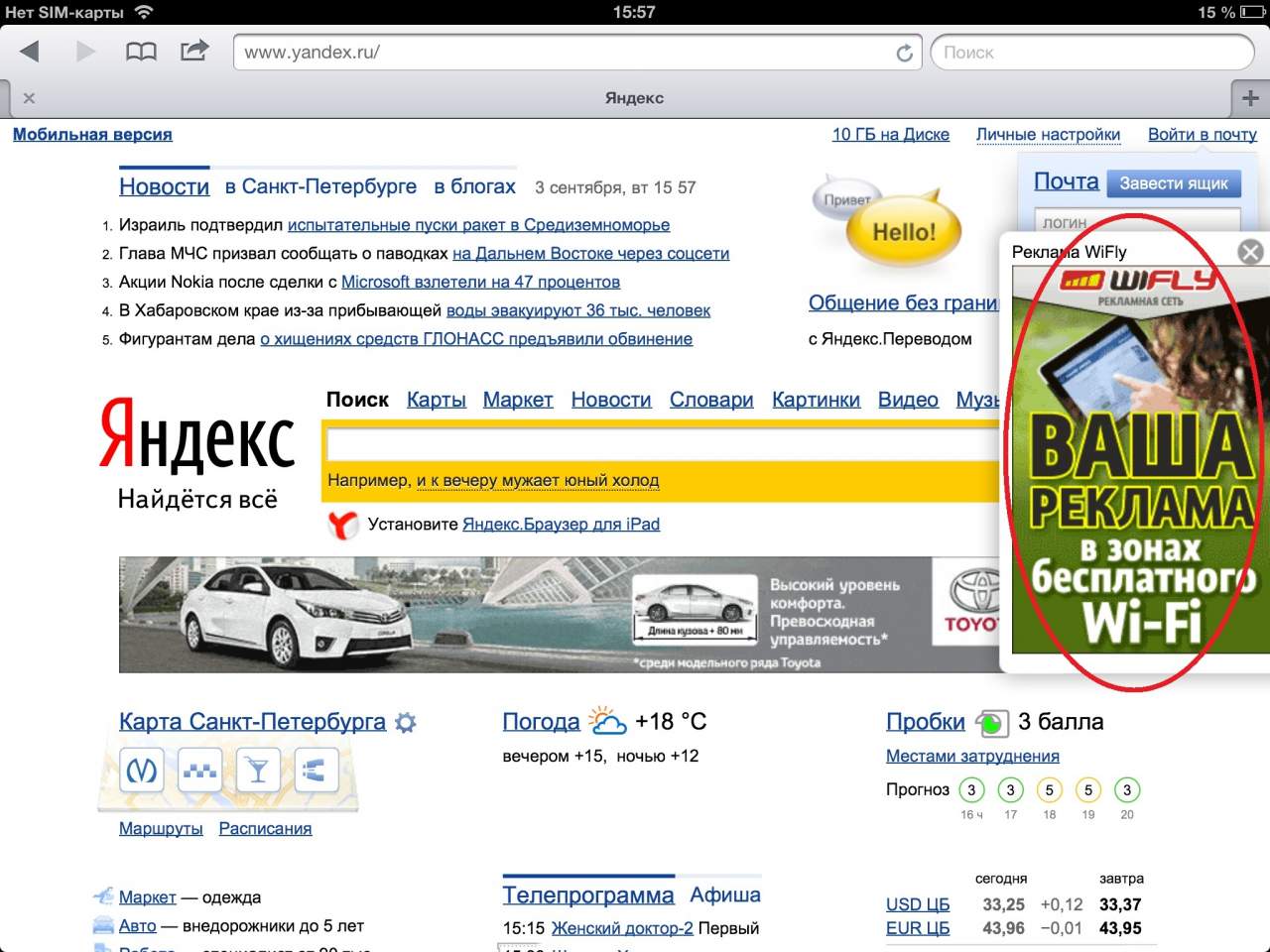Select the в Санкт-Петербурге news tab
This screenshot has height=952, width=1270.
320,186
